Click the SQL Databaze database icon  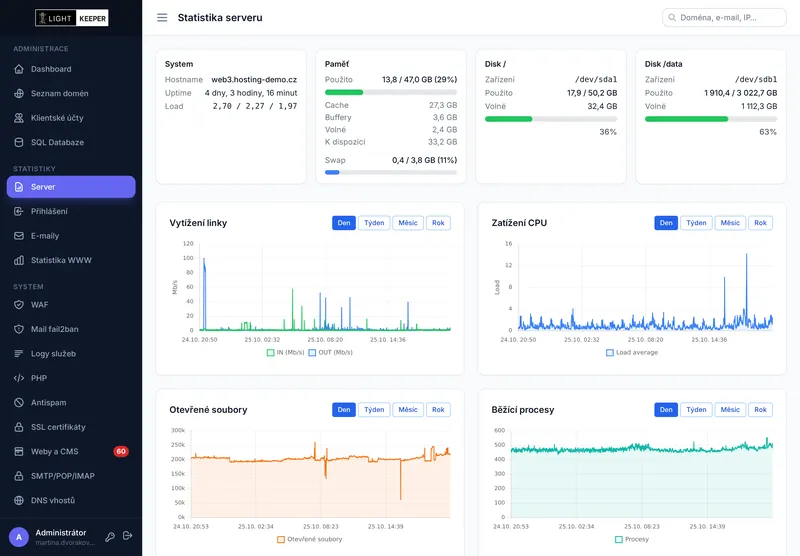(x=19, y=142)
